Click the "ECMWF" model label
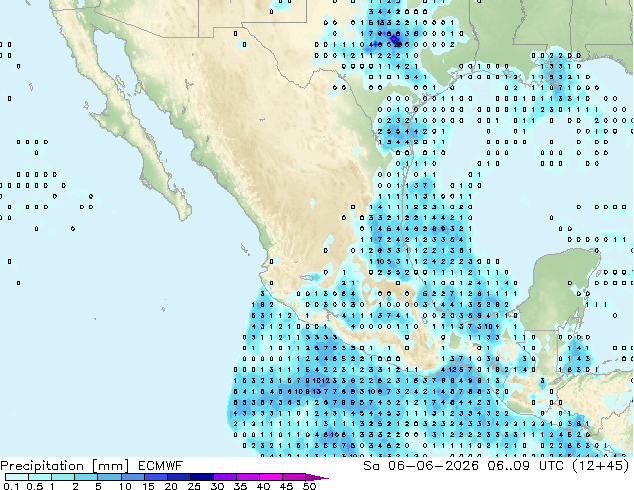The image size is (634, 490). point(161,466)
